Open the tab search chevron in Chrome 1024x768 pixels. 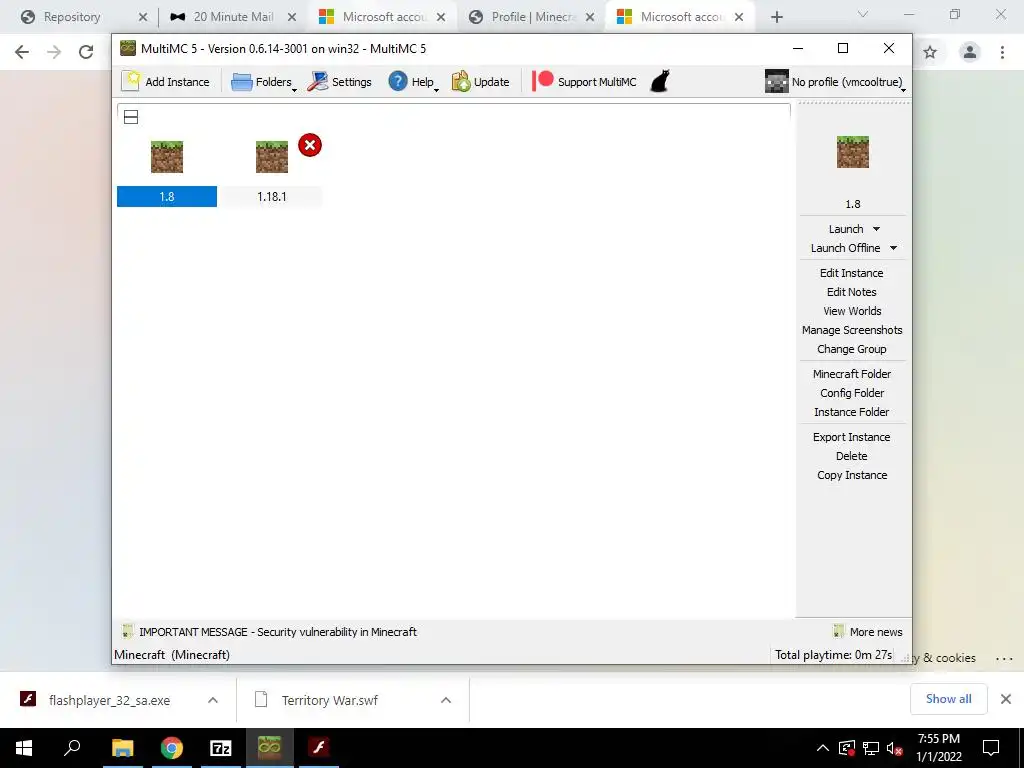point(863,14)
